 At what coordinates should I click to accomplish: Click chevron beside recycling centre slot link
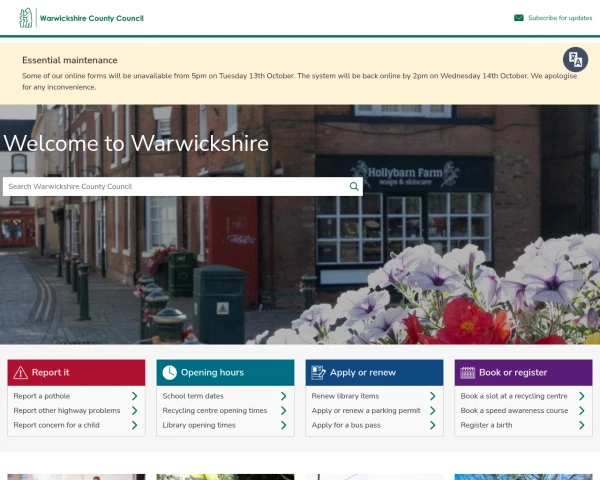point(582,396)
